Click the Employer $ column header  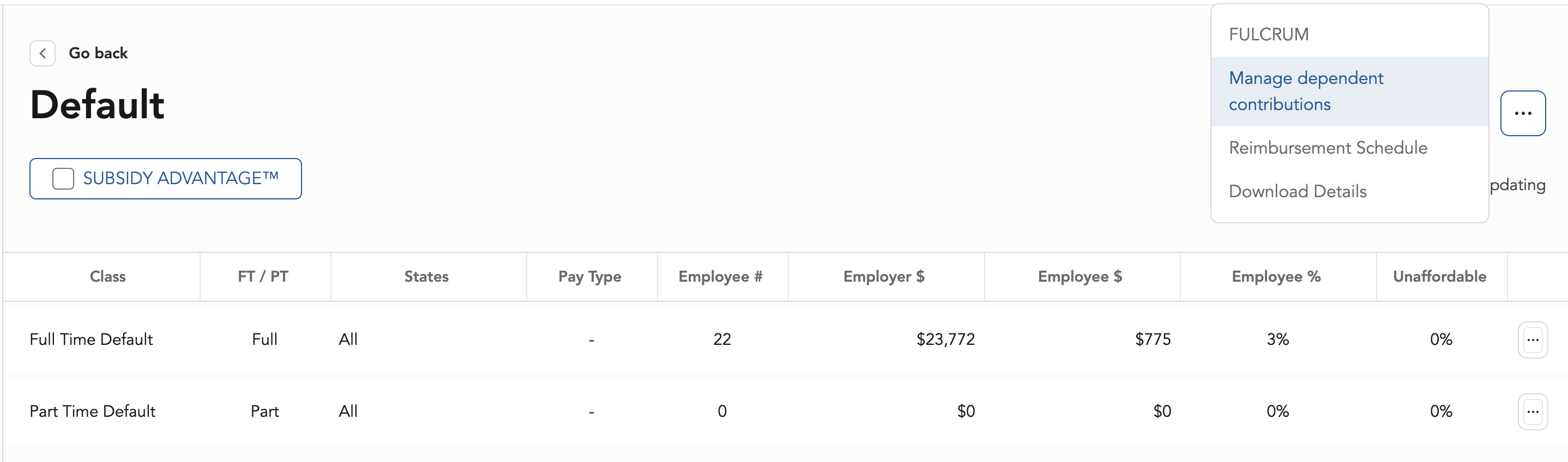[883, 277]
